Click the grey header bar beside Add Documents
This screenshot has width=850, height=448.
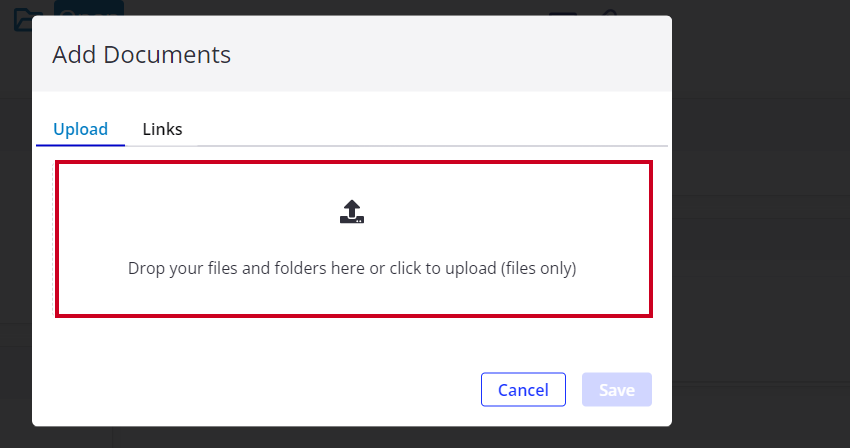tap(450, 54)
